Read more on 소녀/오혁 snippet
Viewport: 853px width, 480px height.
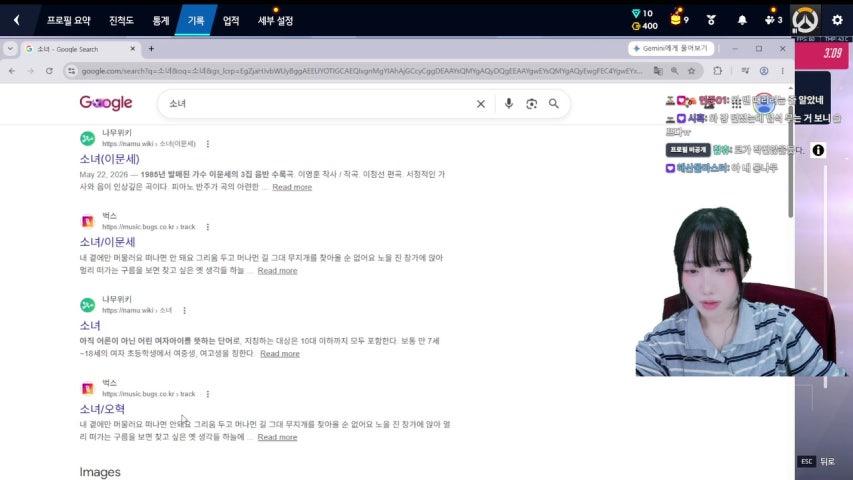pos(277,437)
